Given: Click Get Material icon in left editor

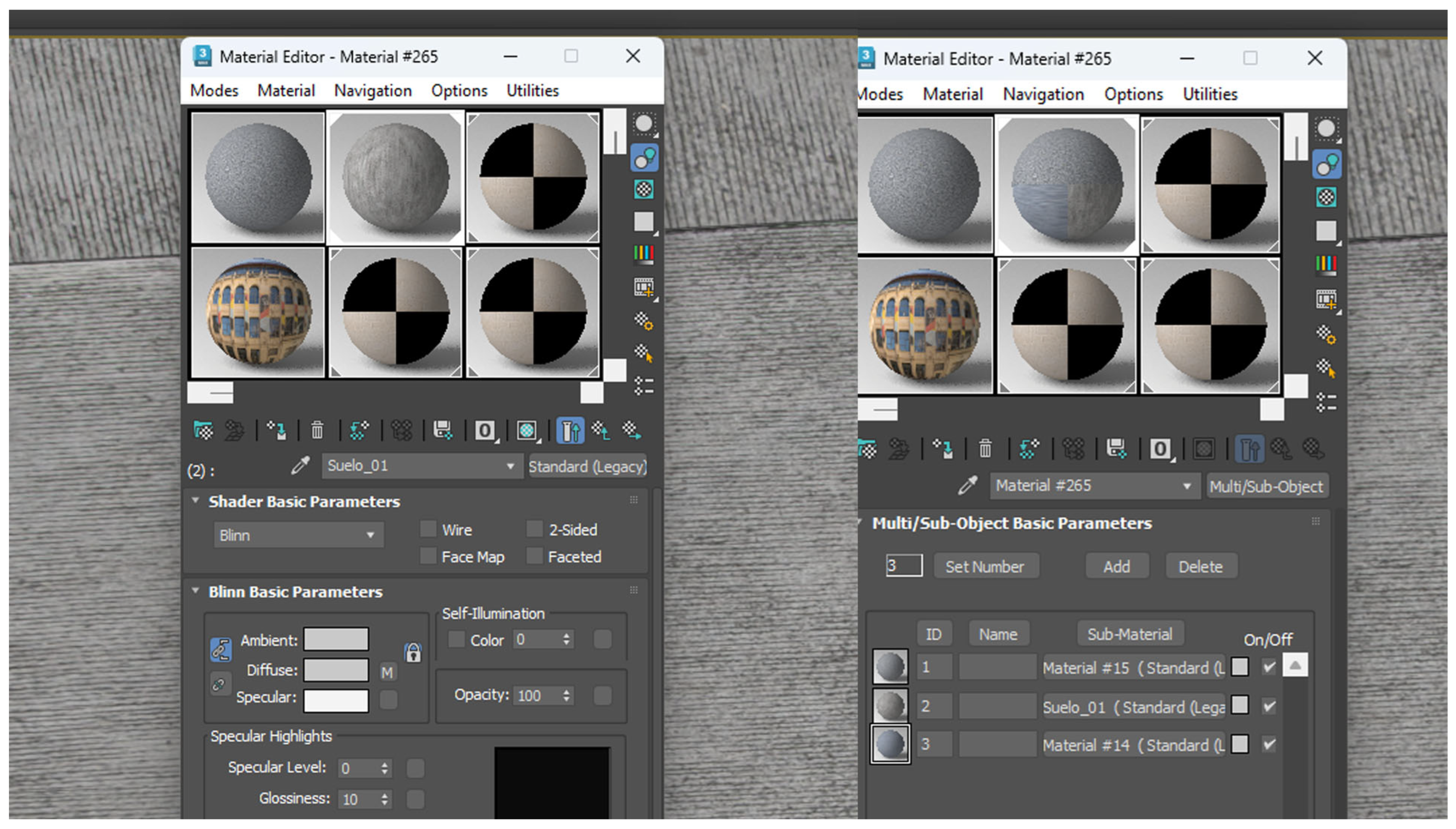Looking at the screenshot, I should pyautogui.click(x=203, y=430).
